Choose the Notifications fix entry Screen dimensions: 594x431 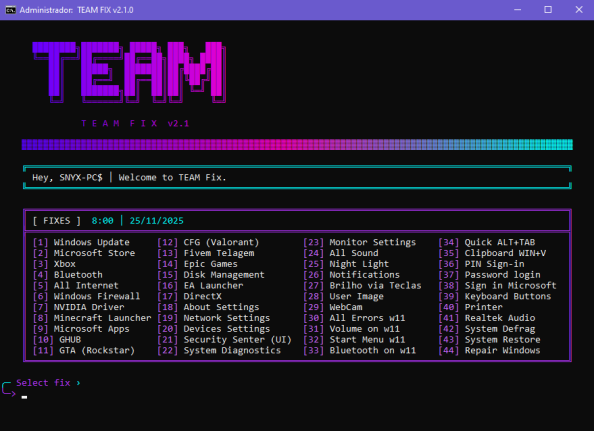[352, 275]
